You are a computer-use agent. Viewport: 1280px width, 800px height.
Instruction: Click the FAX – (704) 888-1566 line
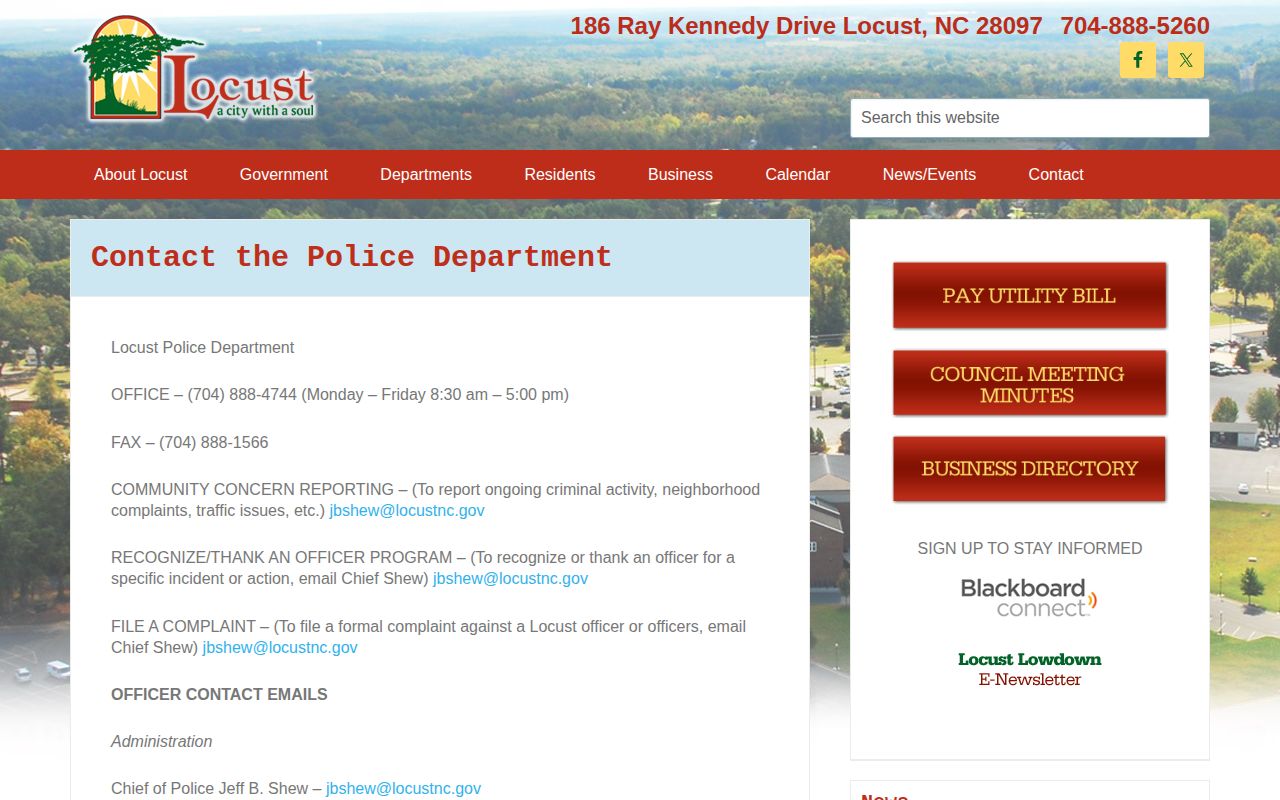point(190,442)
